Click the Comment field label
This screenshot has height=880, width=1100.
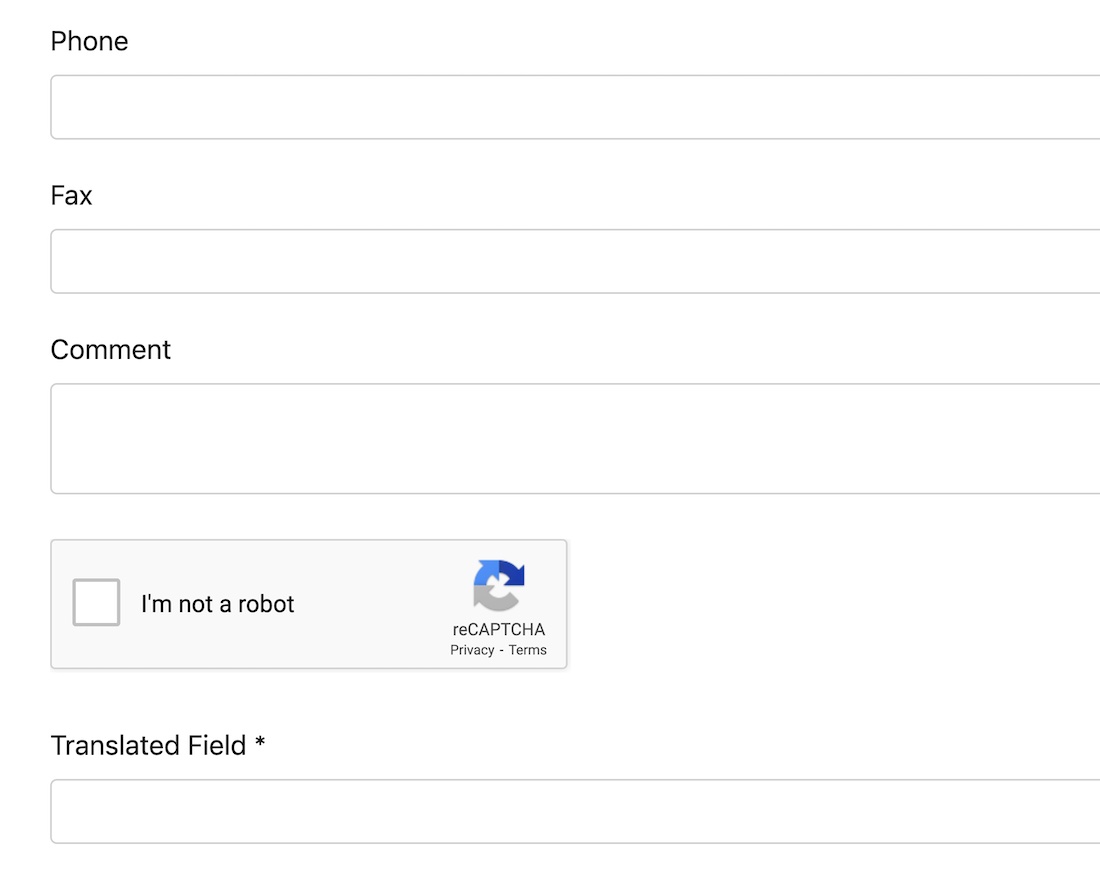click(x=111, y=349)
